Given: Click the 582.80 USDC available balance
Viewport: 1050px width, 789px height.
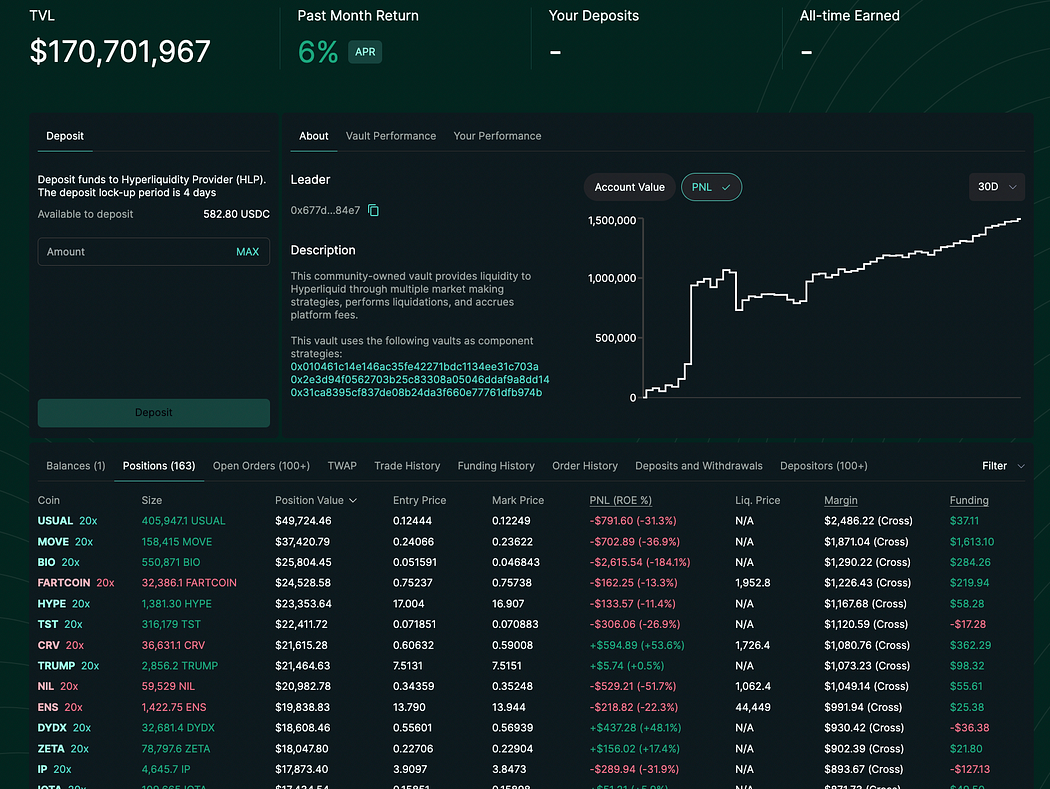Looking at the screenshot, I should click(x=236, y=214).
